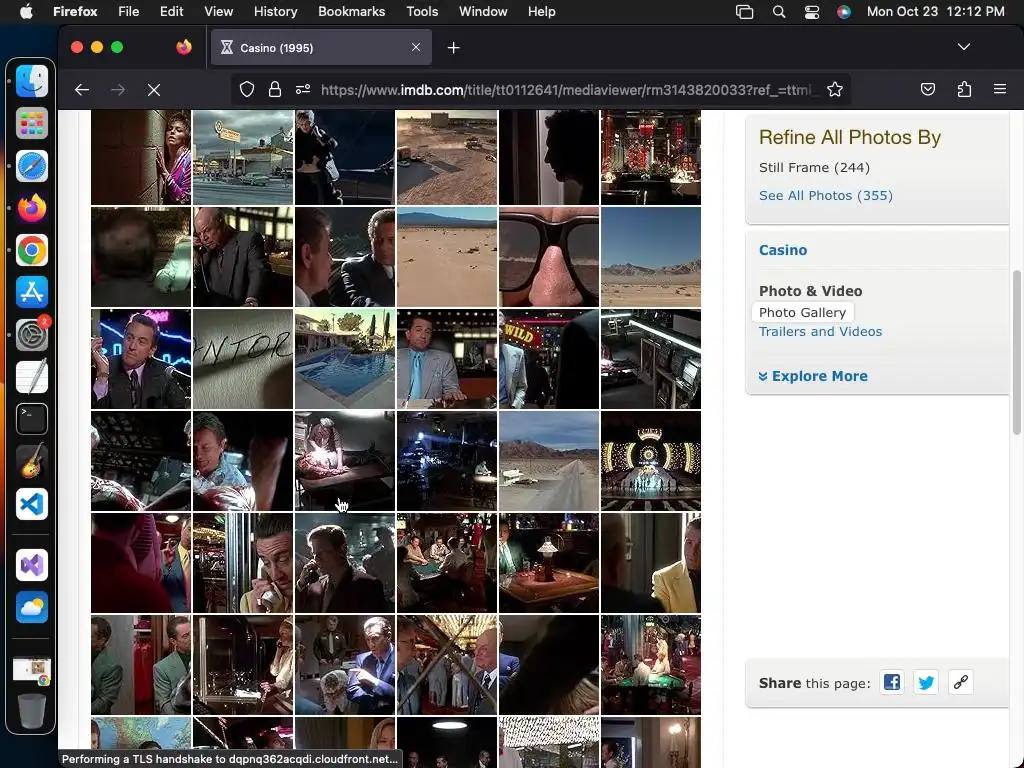Open the Tools menu
This screenshot has width=1024, height=768.
422,12
